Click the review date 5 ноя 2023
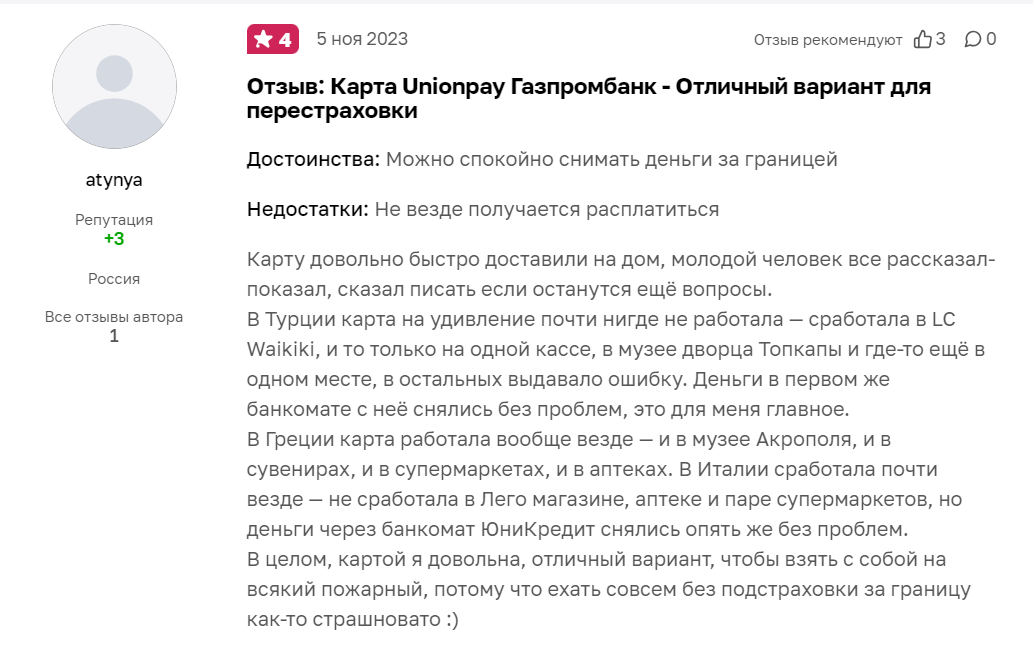 (362, 40)
